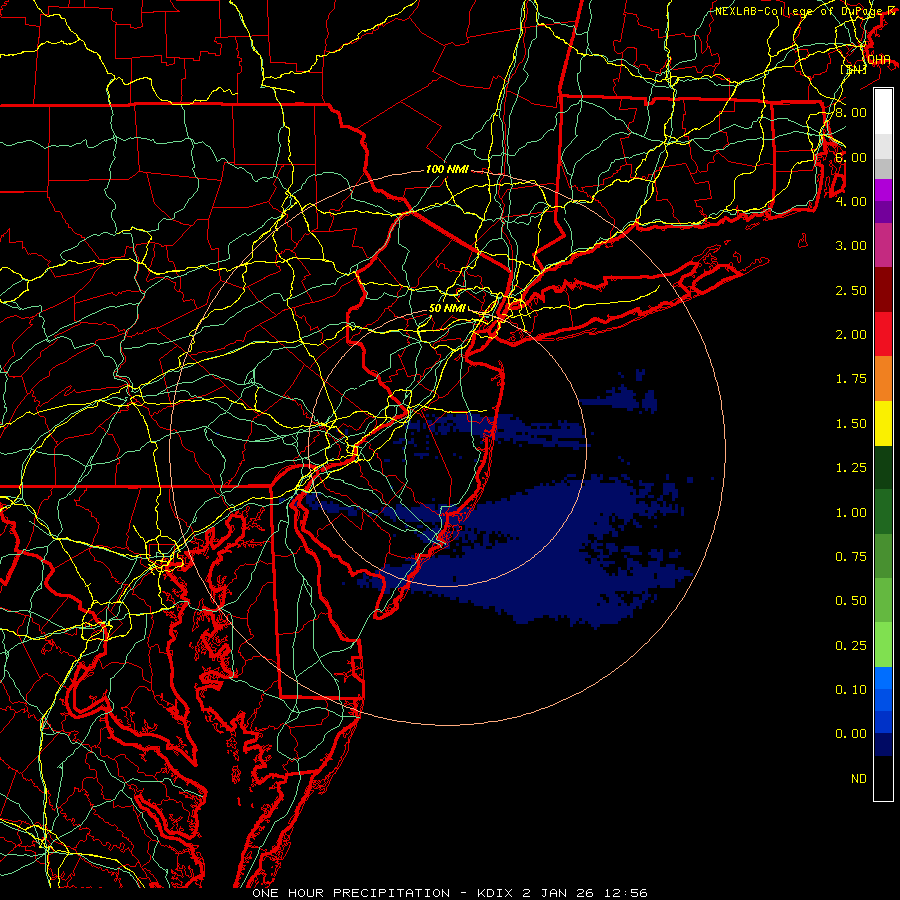Click the 4.00 scale label

click(x=851, y=201)
